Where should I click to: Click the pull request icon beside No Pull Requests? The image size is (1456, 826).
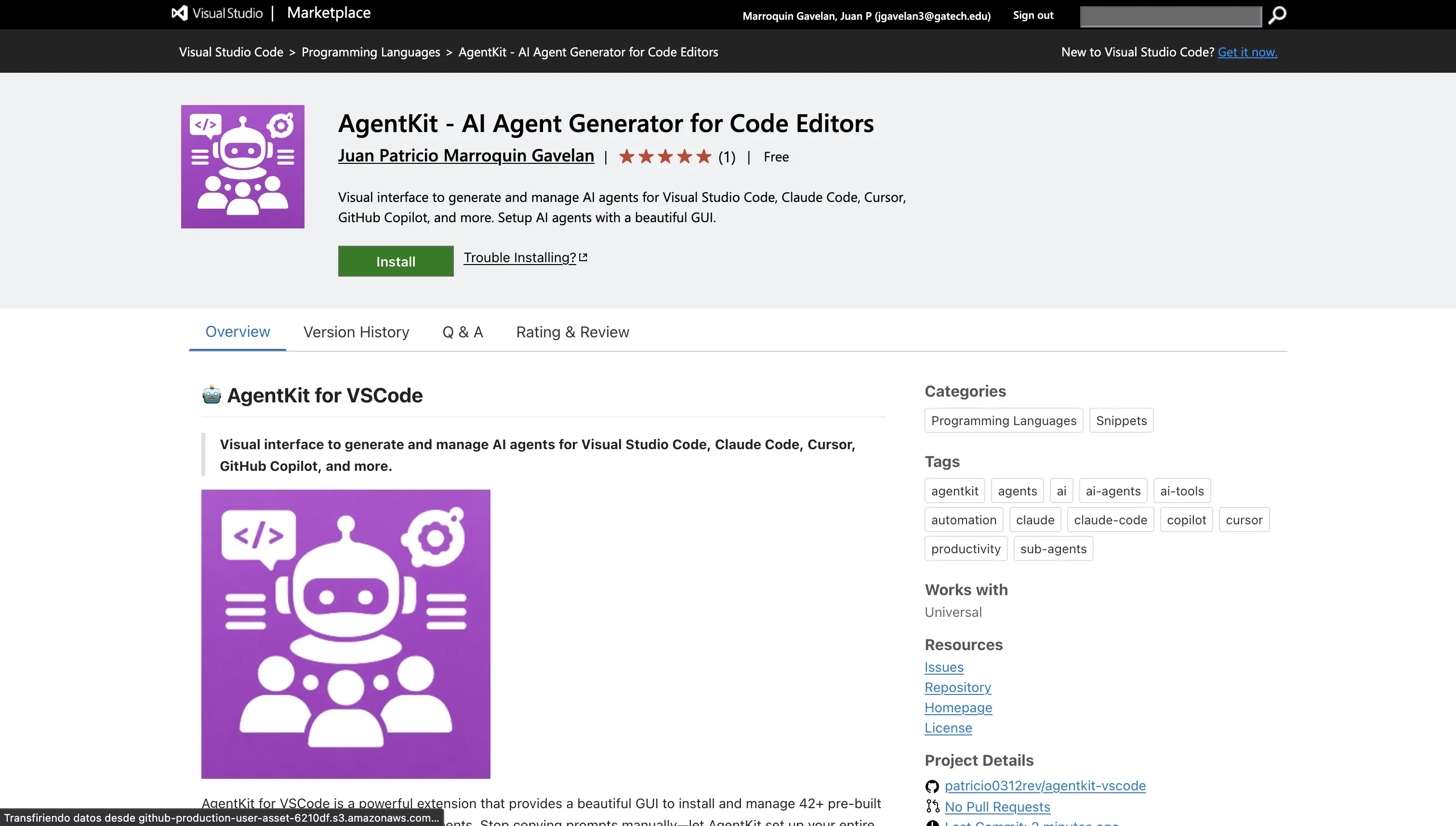click(932, 807)
